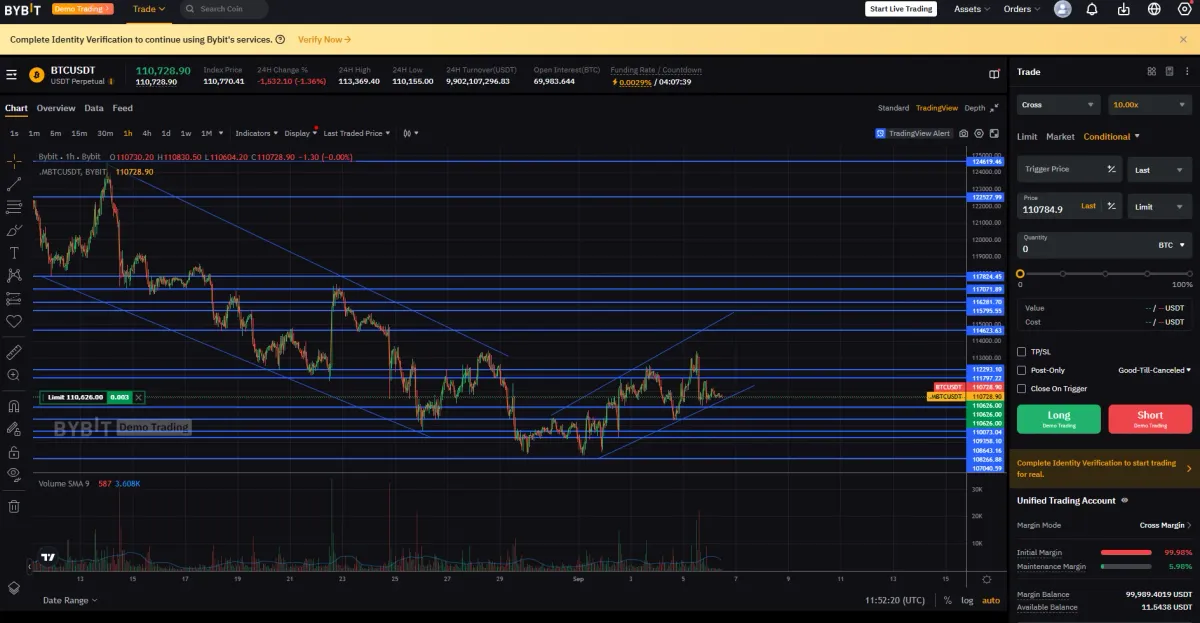This screenshot has height=623, width=1200.
Task: Open the BTC quantity unit dropdown
Action: tap(1172, 245)
